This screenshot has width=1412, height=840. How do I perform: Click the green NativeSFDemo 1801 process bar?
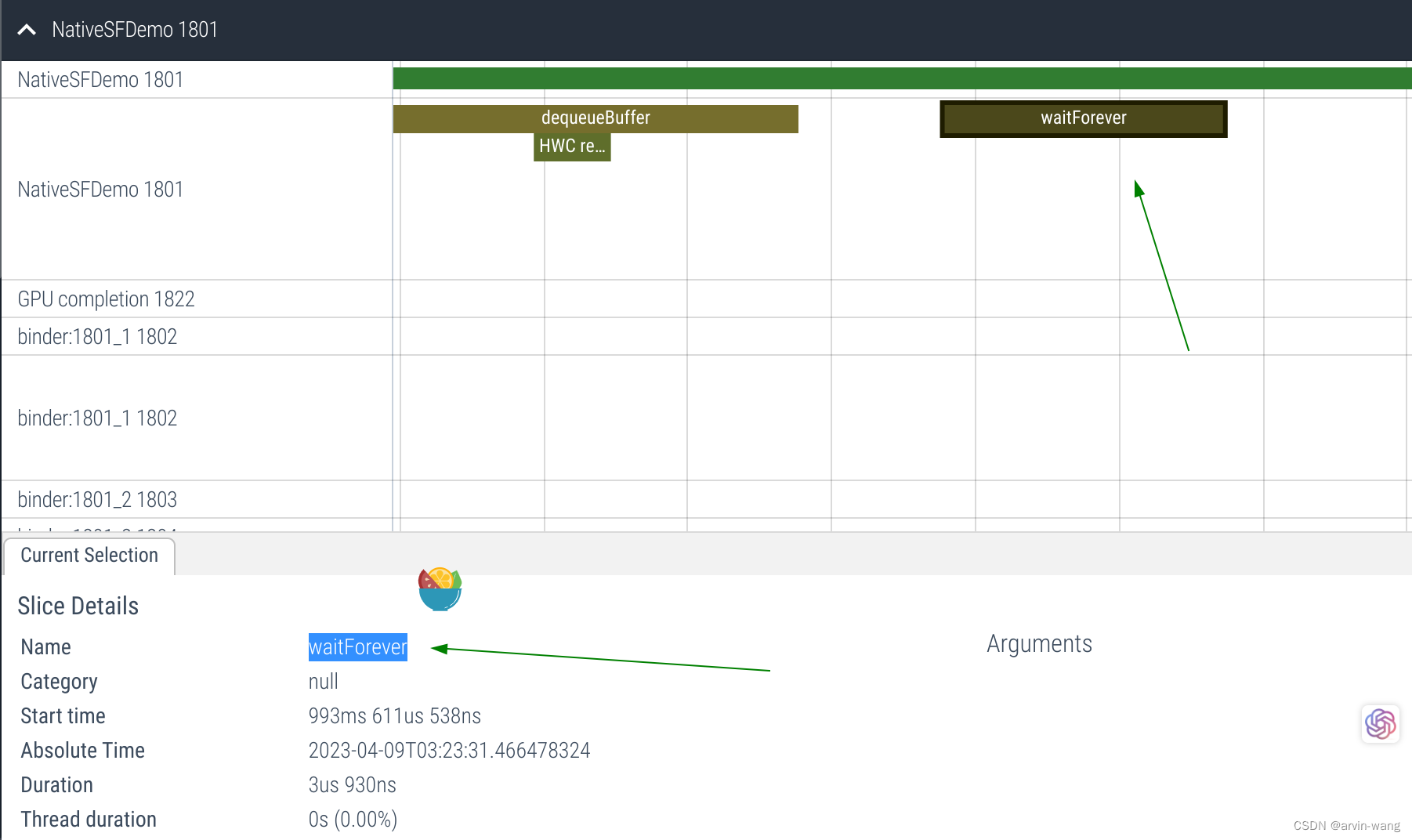(902, 78)
